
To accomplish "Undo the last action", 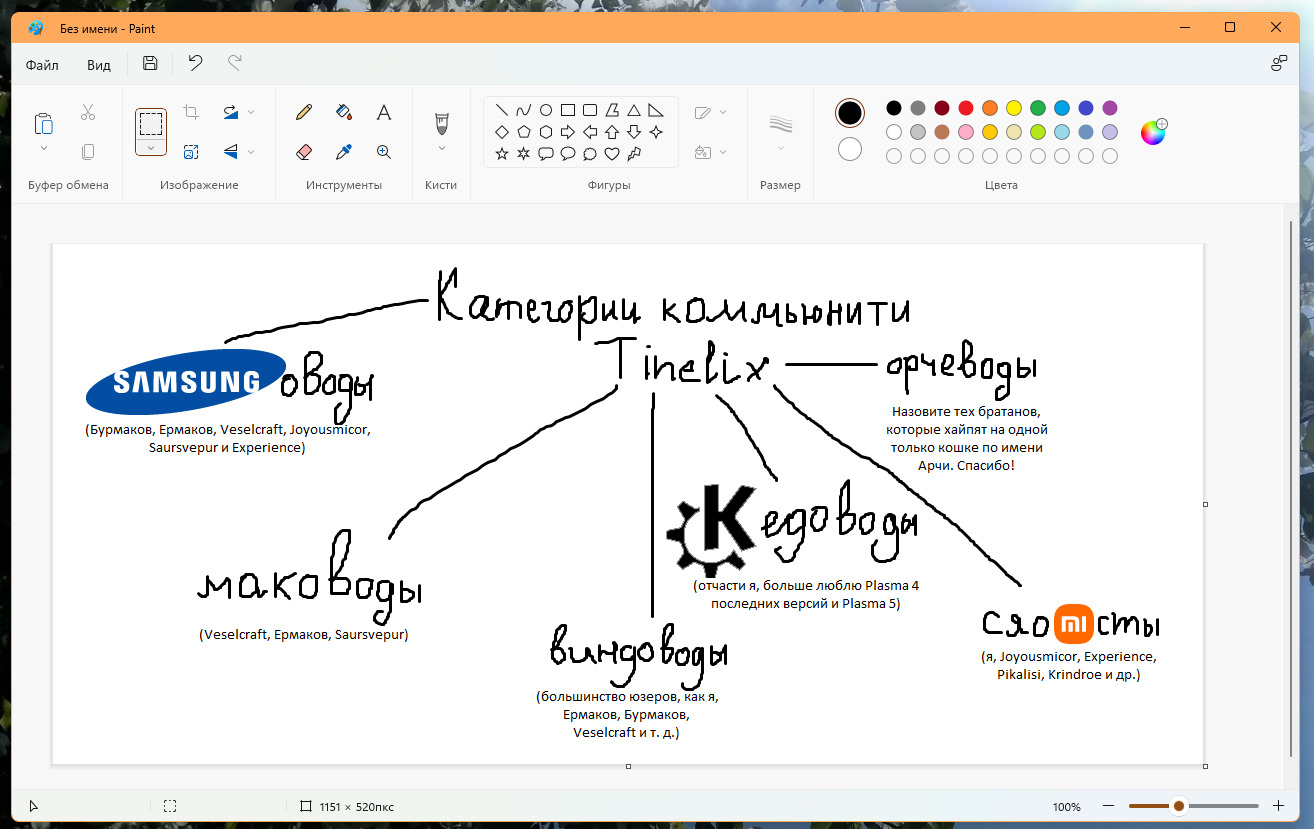I will (195, 64).
